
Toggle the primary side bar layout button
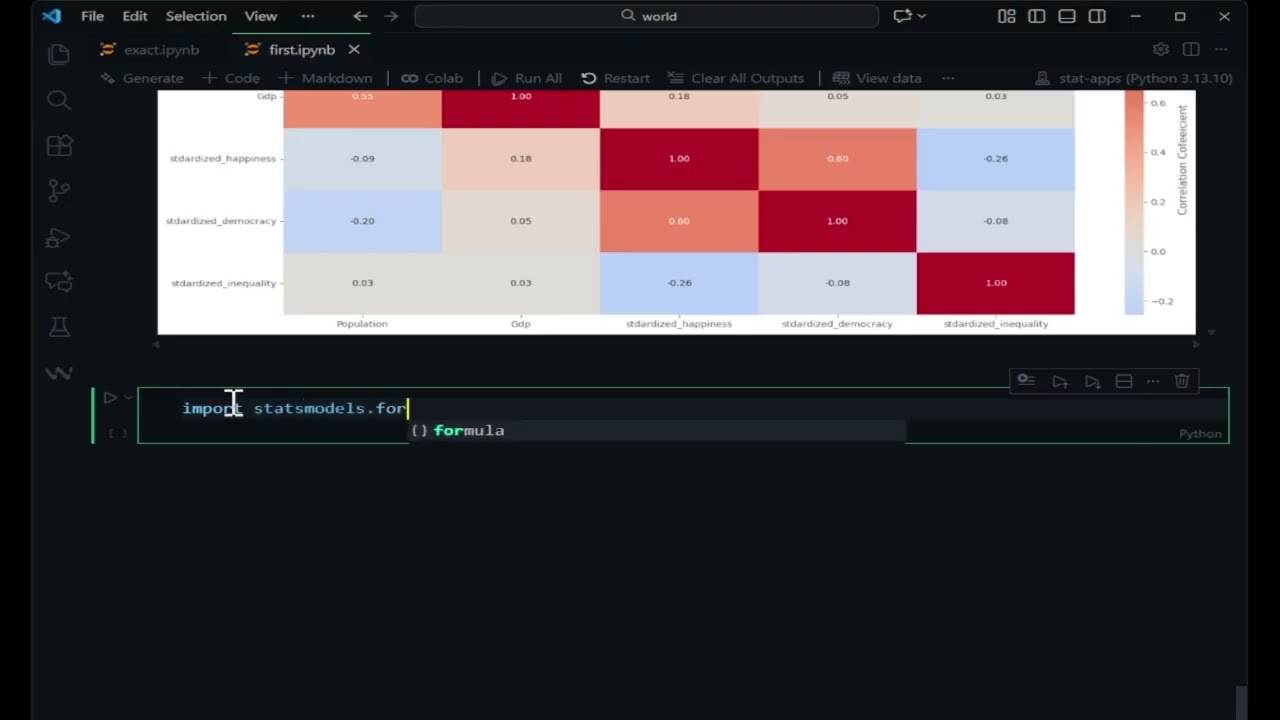click(x=1037, y=16)
